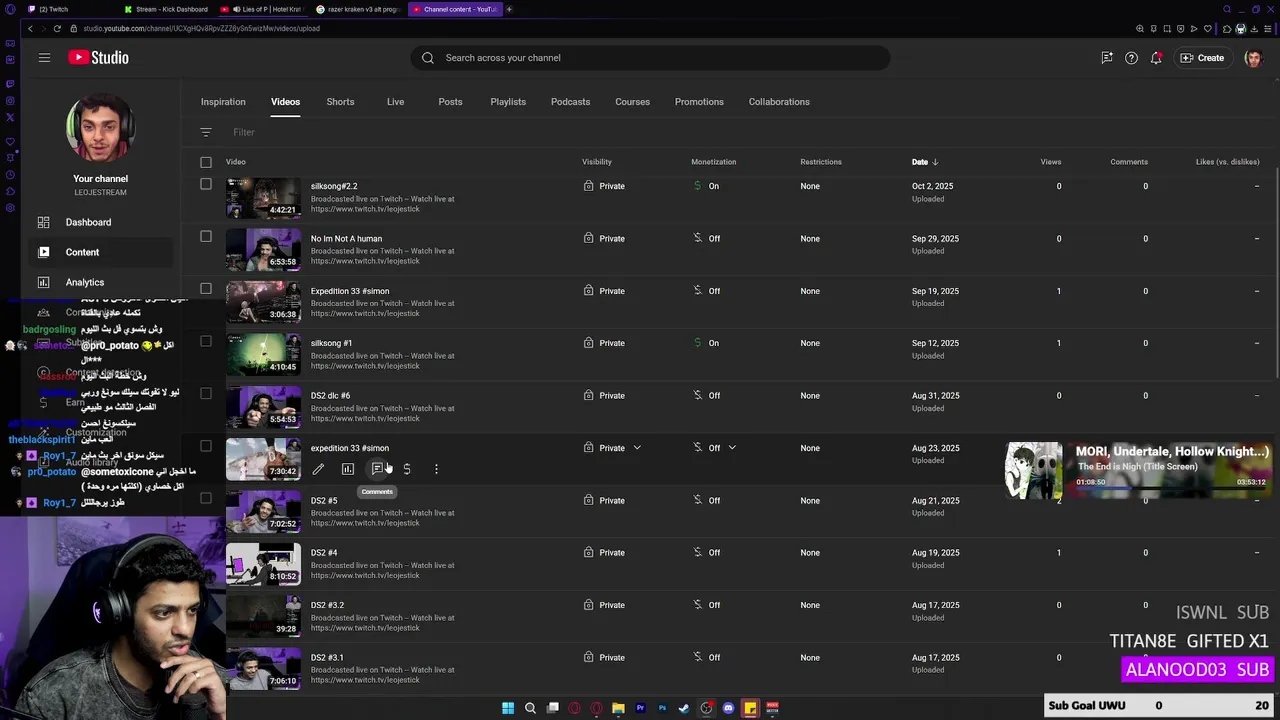Open analytics icon for expedition 33 #simon video
Viewport: 1280px width, 720px height.
point(348,469)
